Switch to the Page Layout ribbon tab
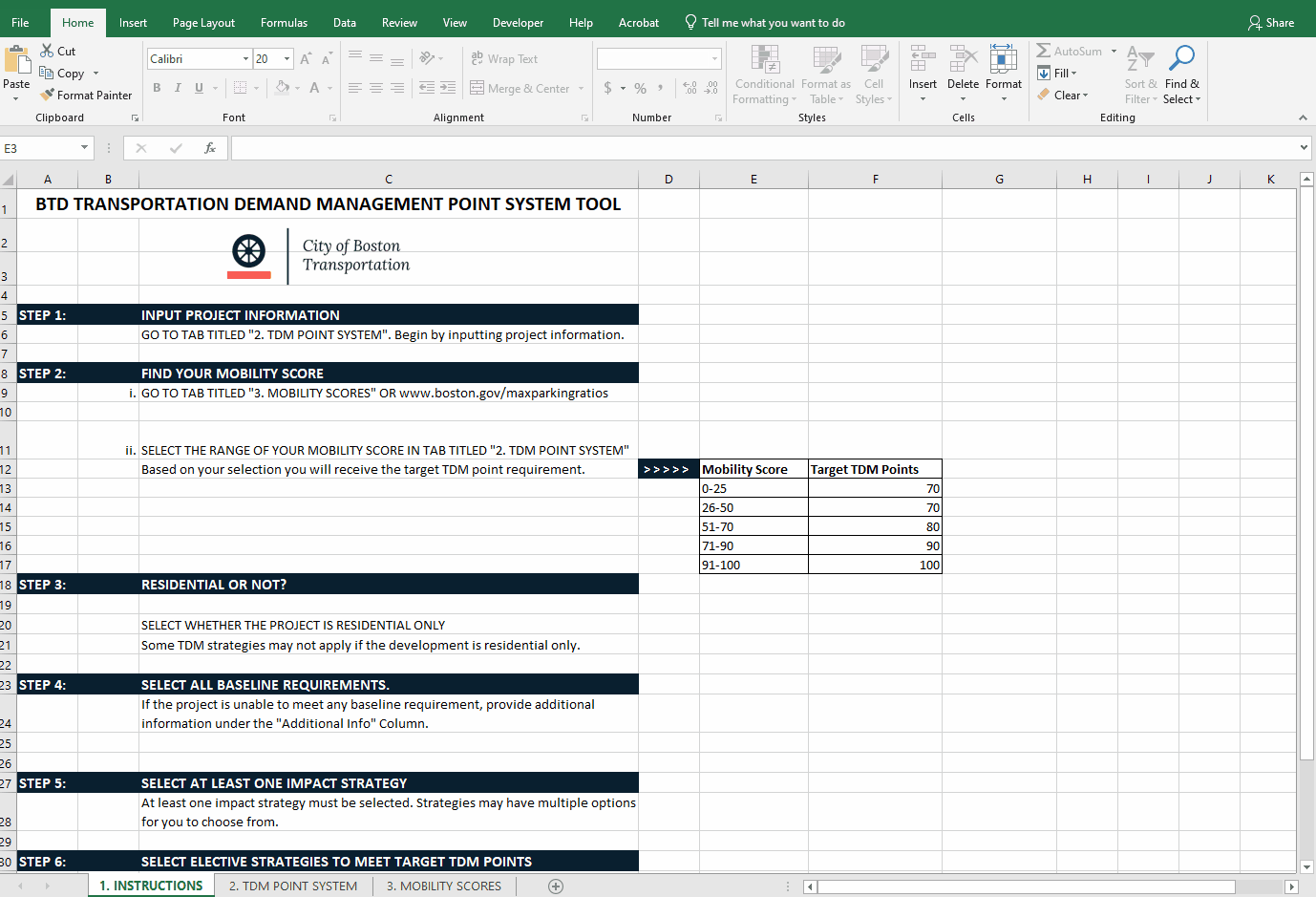The image size is (1316, 897). (203, 23)
